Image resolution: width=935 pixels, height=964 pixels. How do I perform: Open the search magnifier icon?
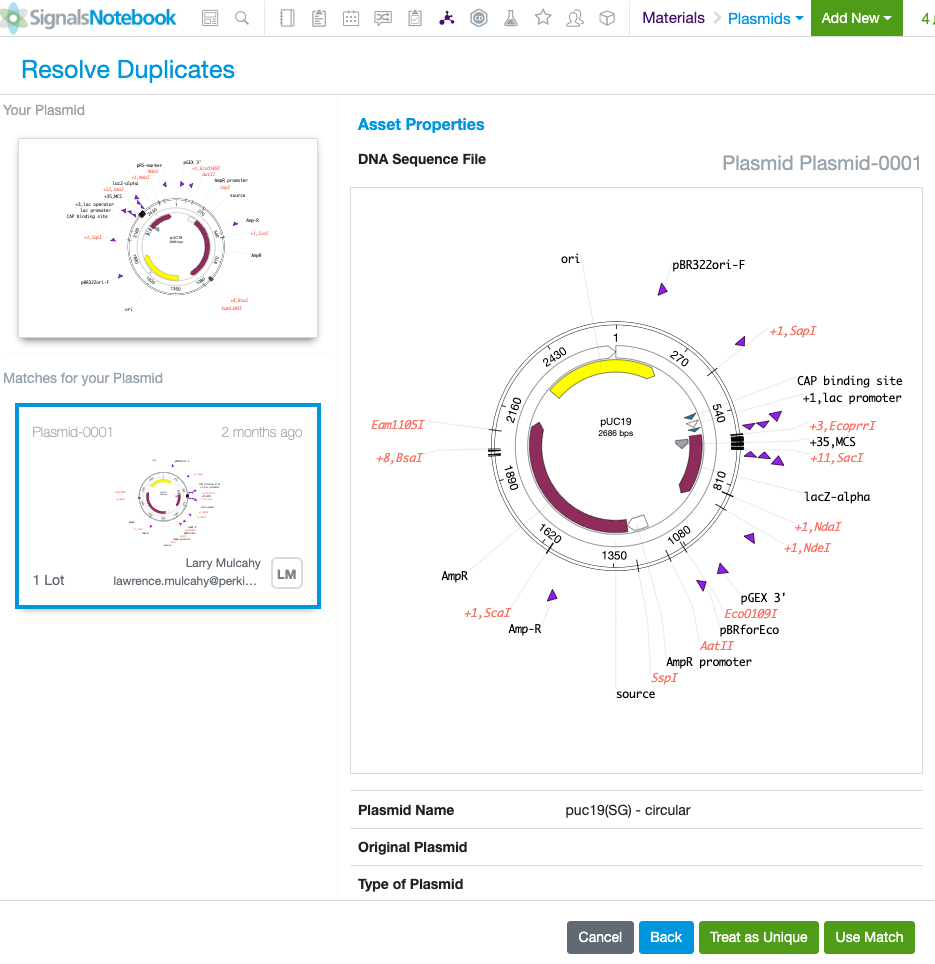[x=242, y=18]
